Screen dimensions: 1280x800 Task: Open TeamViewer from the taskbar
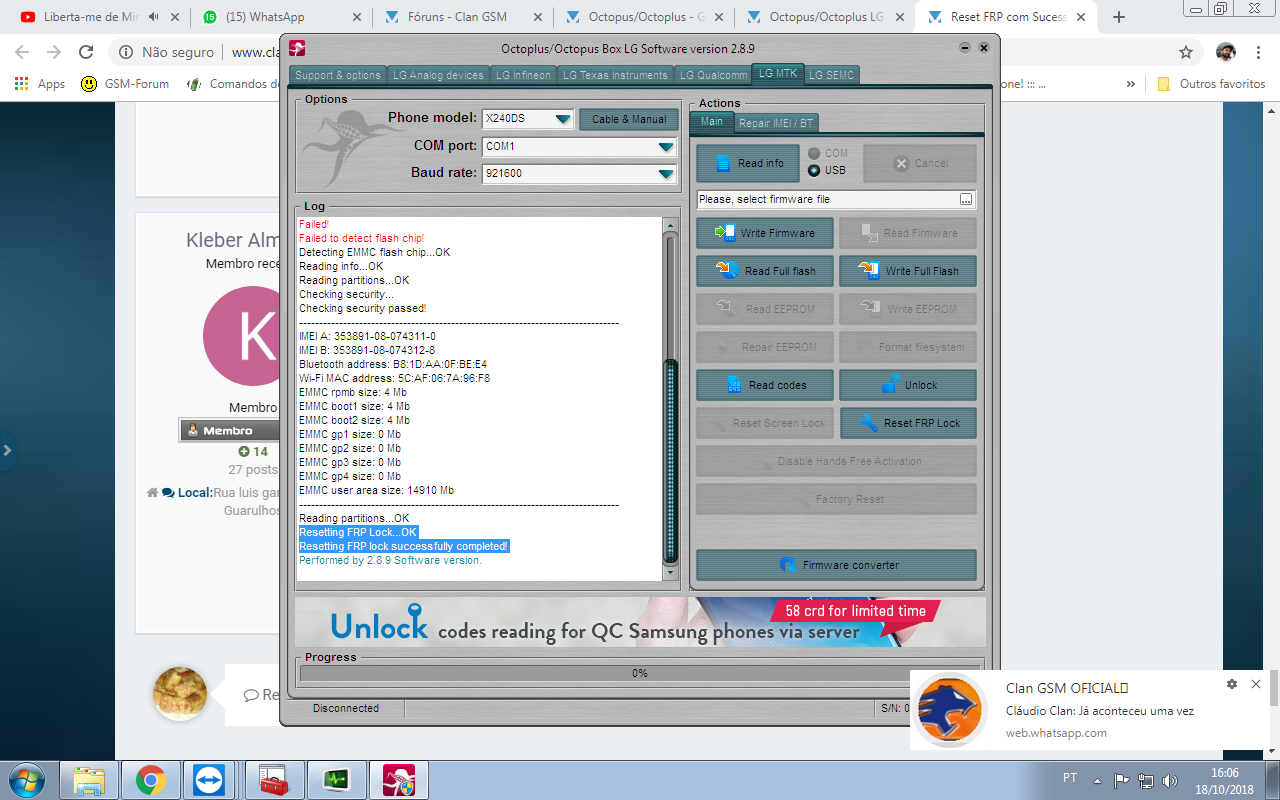click(211, 779)
